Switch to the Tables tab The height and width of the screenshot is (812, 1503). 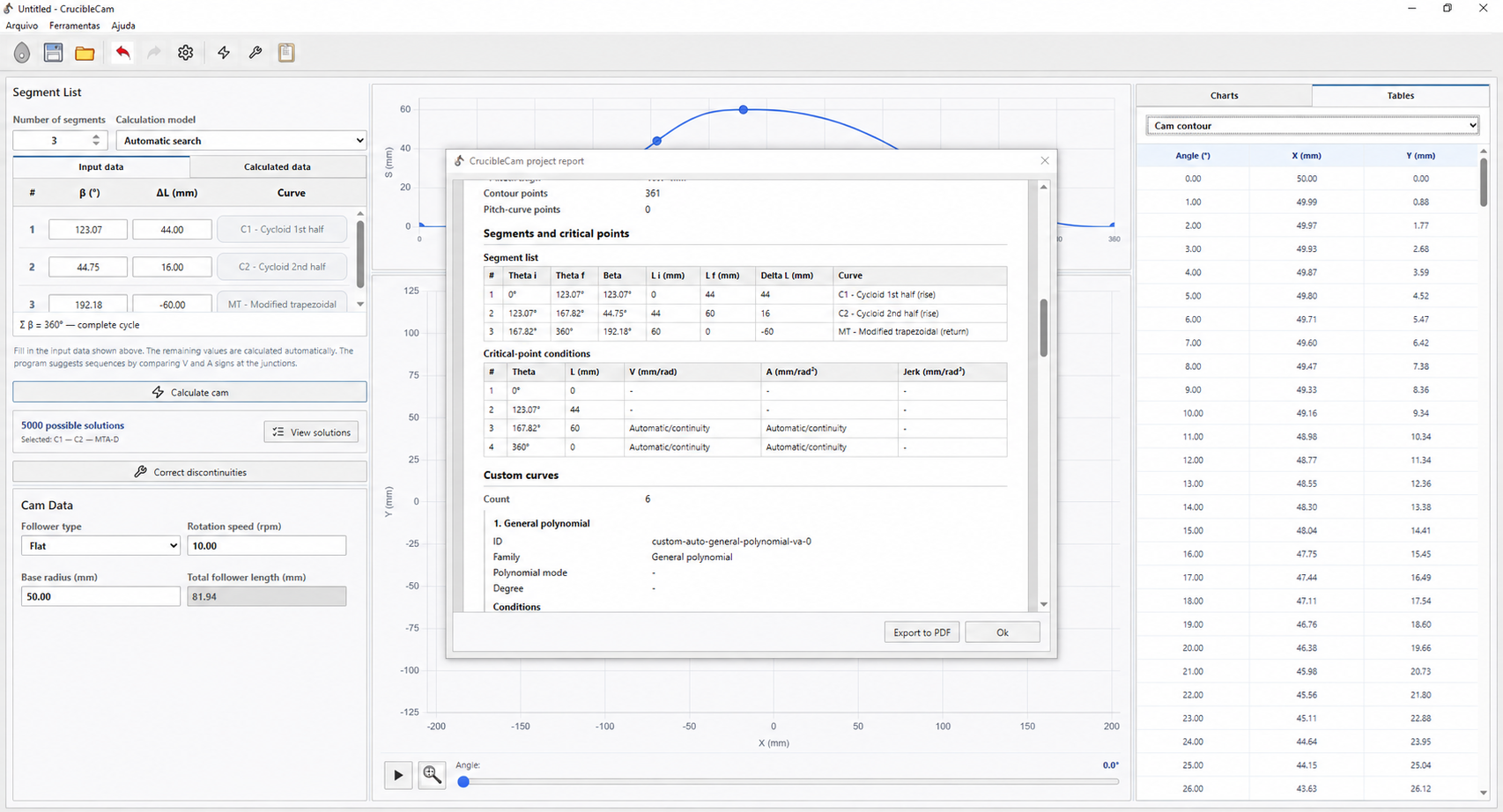pos(1400,95)
